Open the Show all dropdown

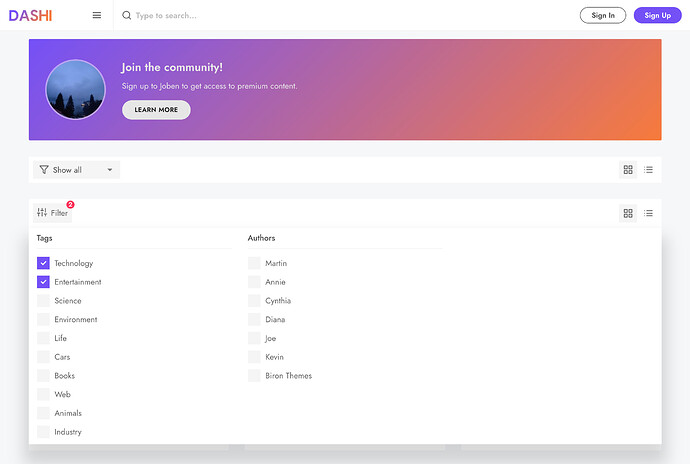(x=76, y=170)
